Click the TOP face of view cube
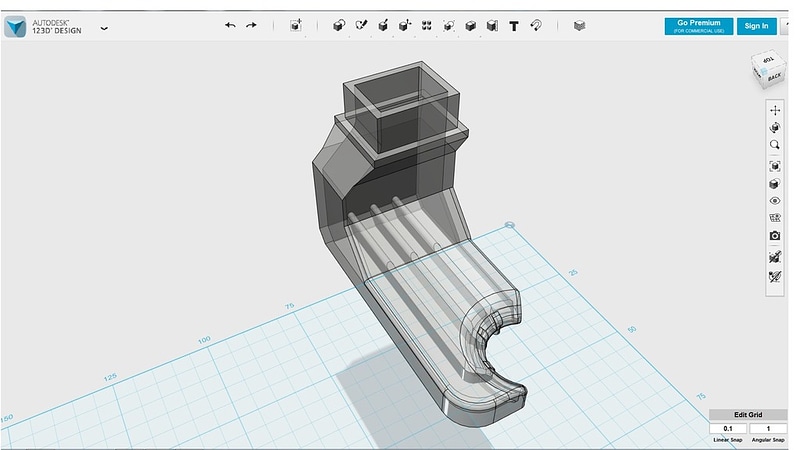 [x=768, y=60]
